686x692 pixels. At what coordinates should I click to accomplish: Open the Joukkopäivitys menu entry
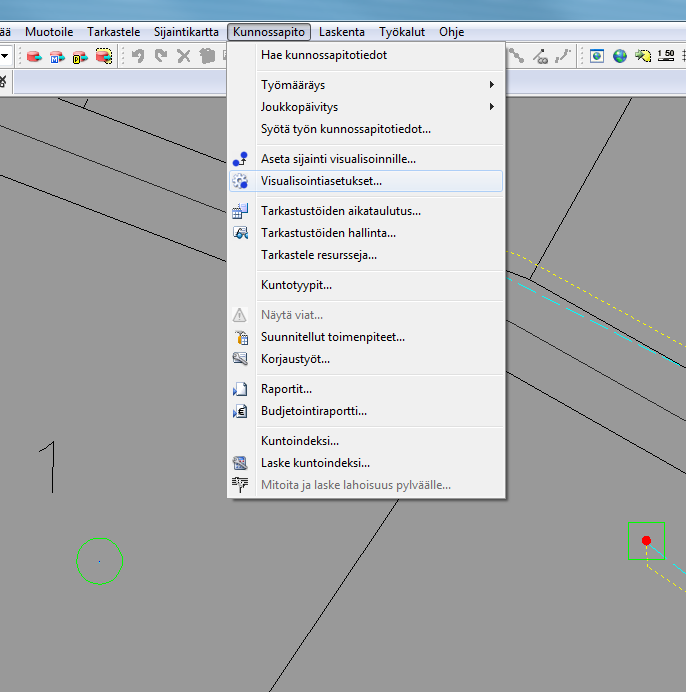click(x=366, y=107)
